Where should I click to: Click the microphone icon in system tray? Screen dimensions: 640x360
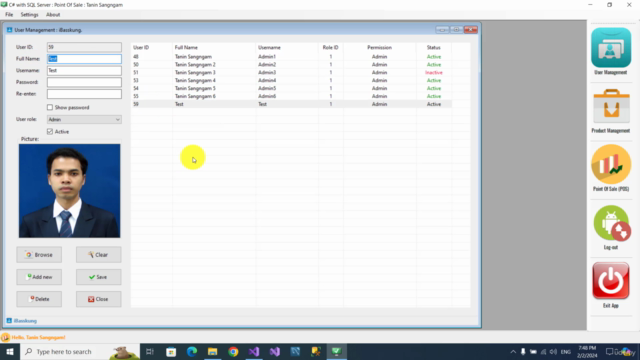523,352
